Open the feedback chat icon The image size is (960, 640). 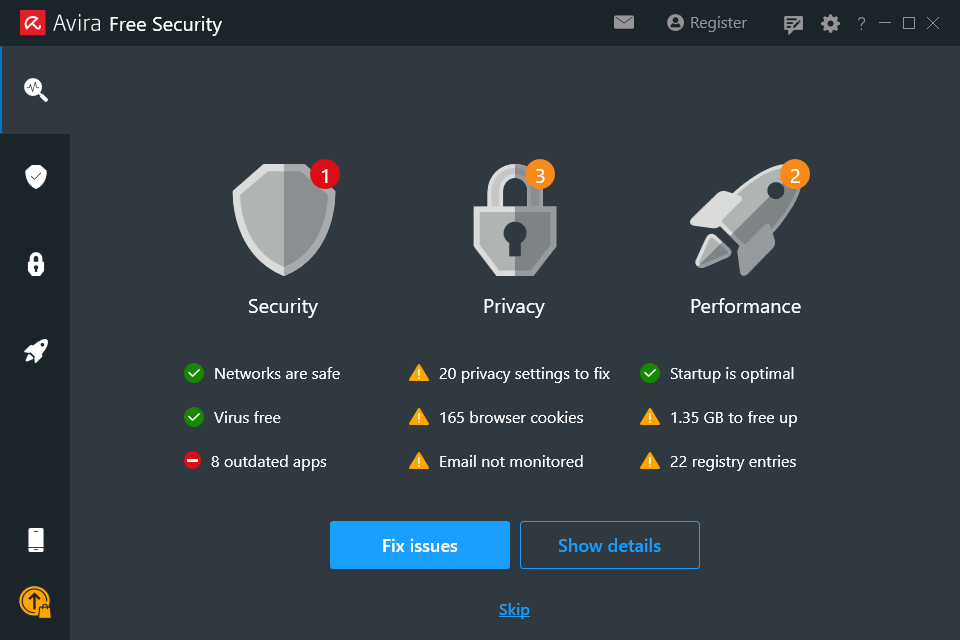(x=794, y=23)
